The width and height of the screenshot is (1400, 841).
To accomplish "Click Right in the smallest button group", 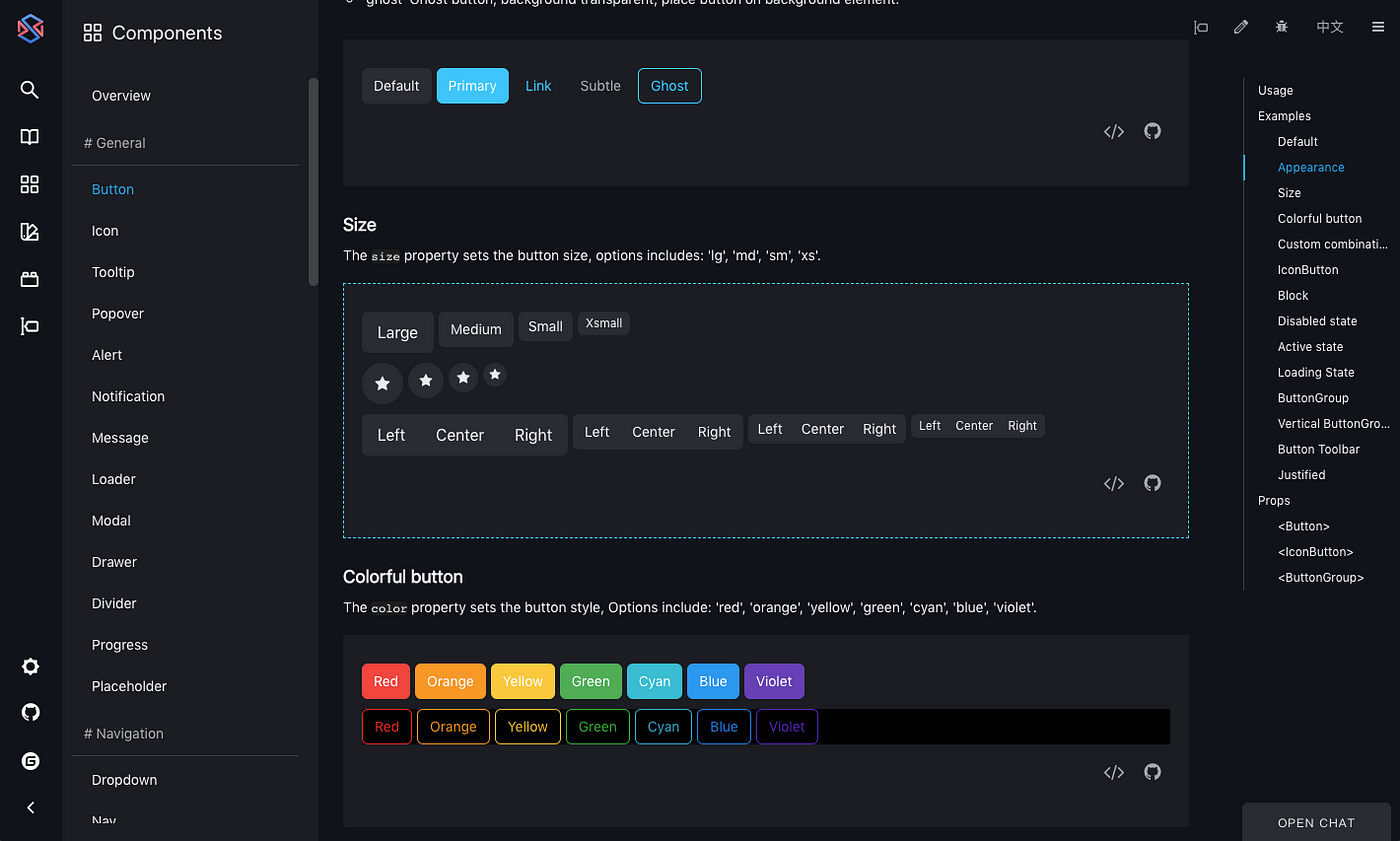I will 1023,426.
